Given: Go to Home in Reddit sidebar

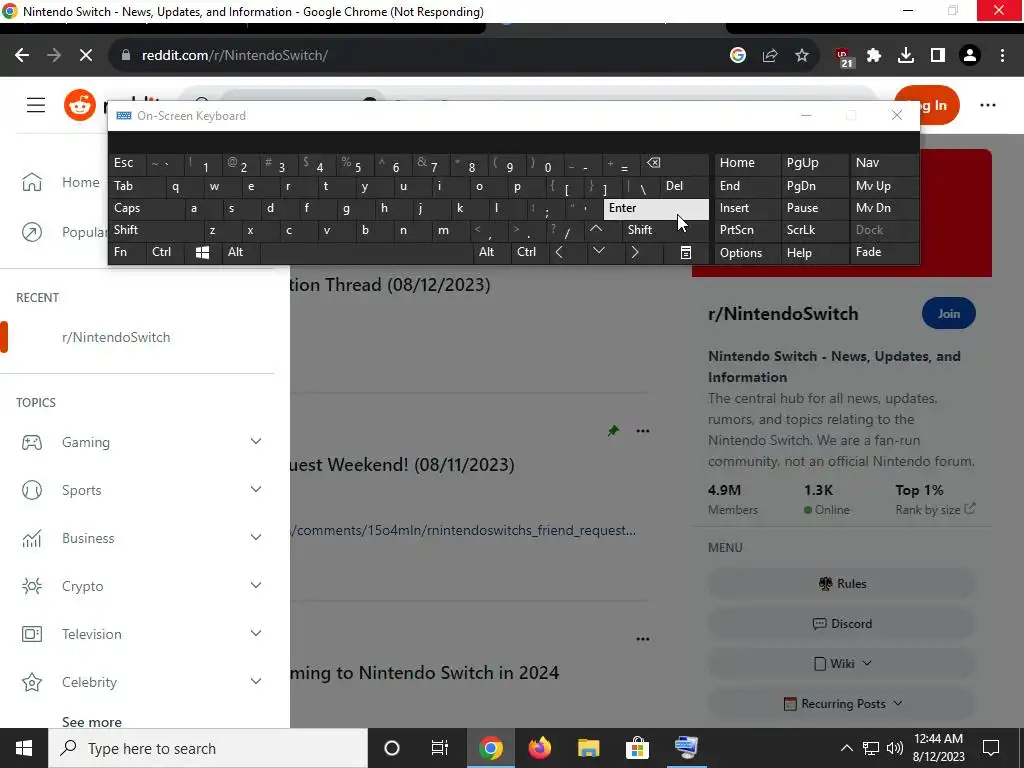Looking at the screenshot, I should [x=137, y=182].
